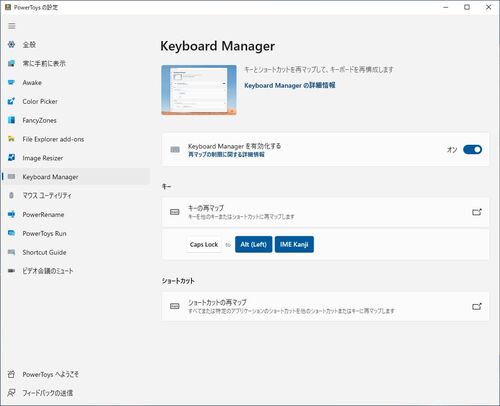Click the Keyboard Manager preview thumbnail
Viewport: 500px width, 406px height.
click(199, 90)
